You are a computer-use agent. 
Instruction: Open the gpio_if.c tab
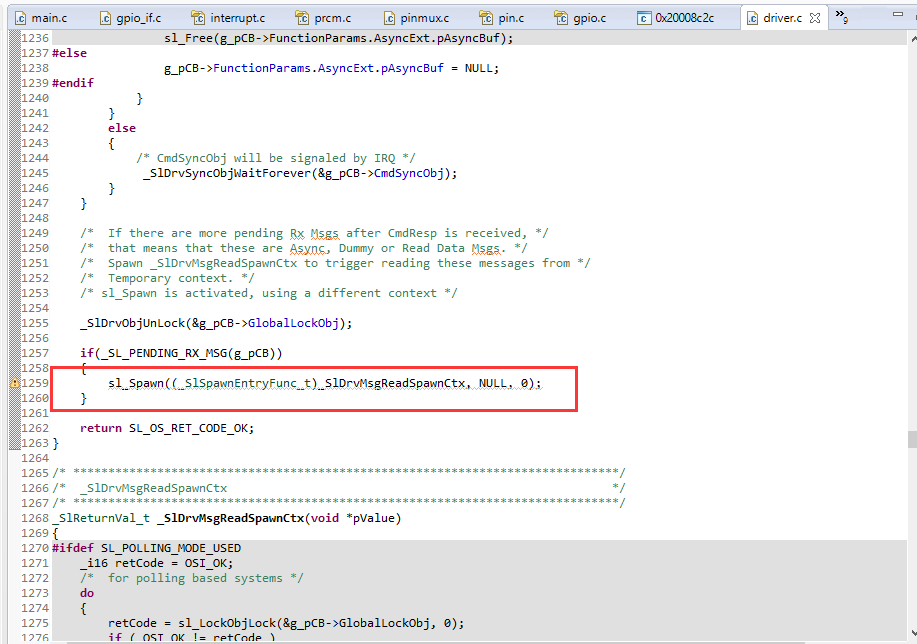(x=130, y=18)
